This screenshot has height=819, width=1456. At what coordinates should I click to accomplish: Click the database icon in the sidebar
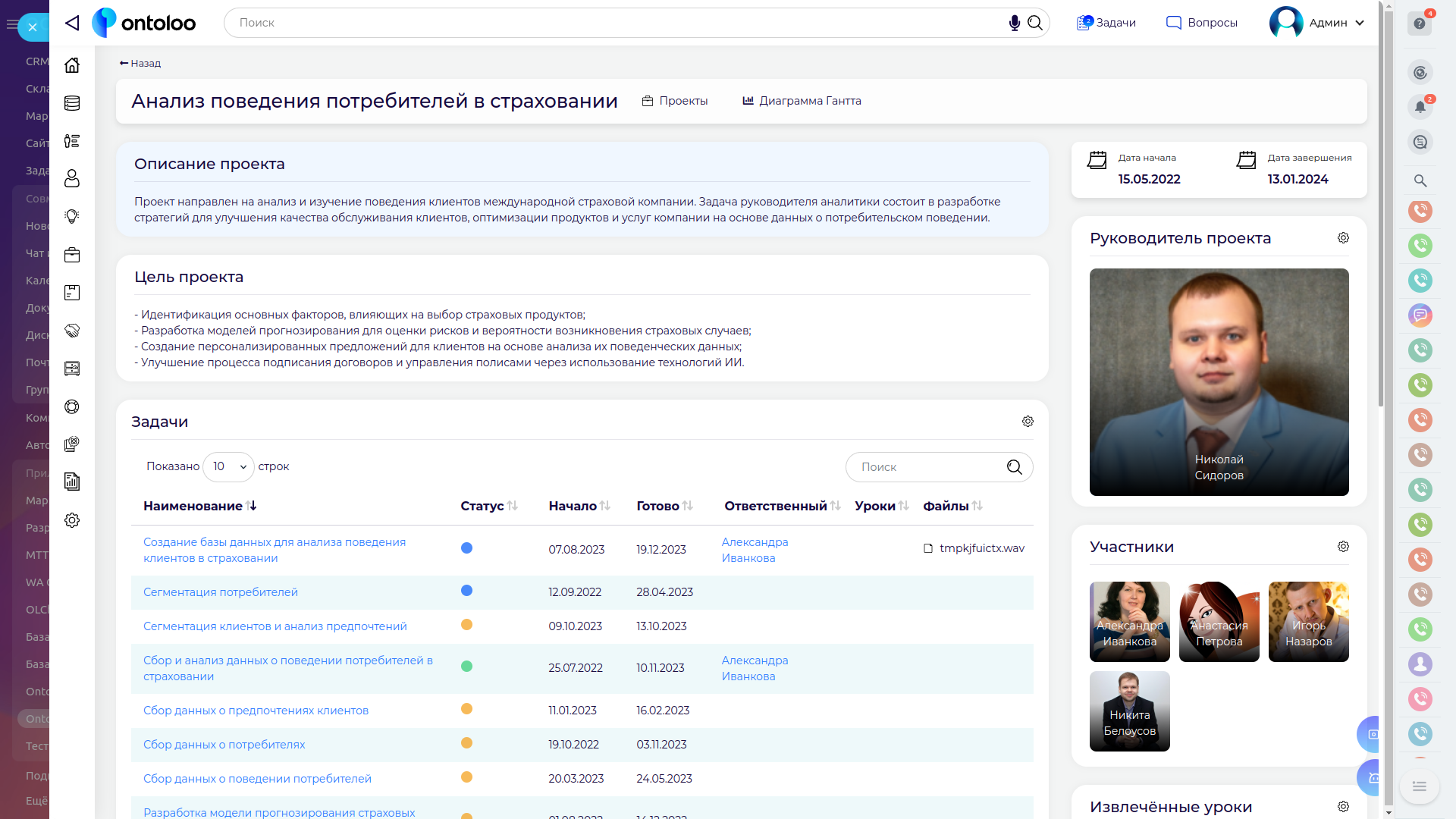[x=72, y=103]
